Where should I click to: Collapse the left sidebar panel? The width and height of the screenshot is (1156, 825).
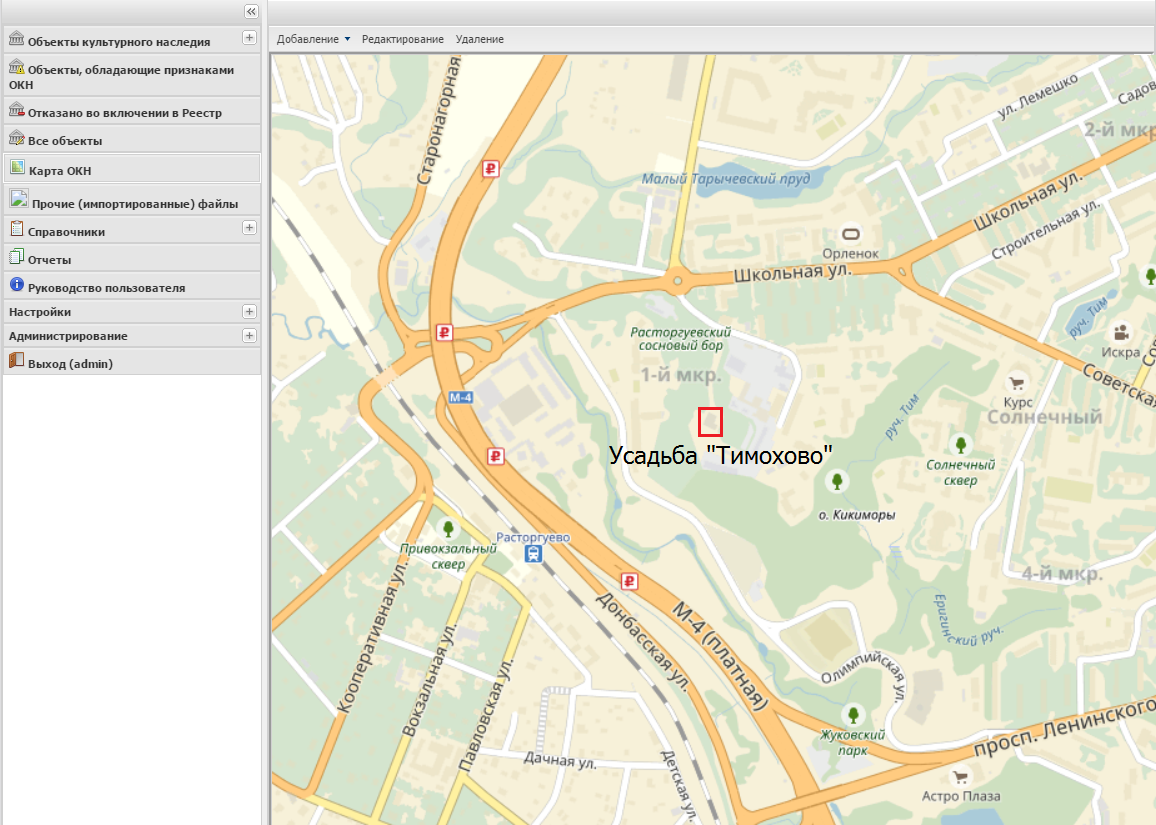(x=250, y=12)
